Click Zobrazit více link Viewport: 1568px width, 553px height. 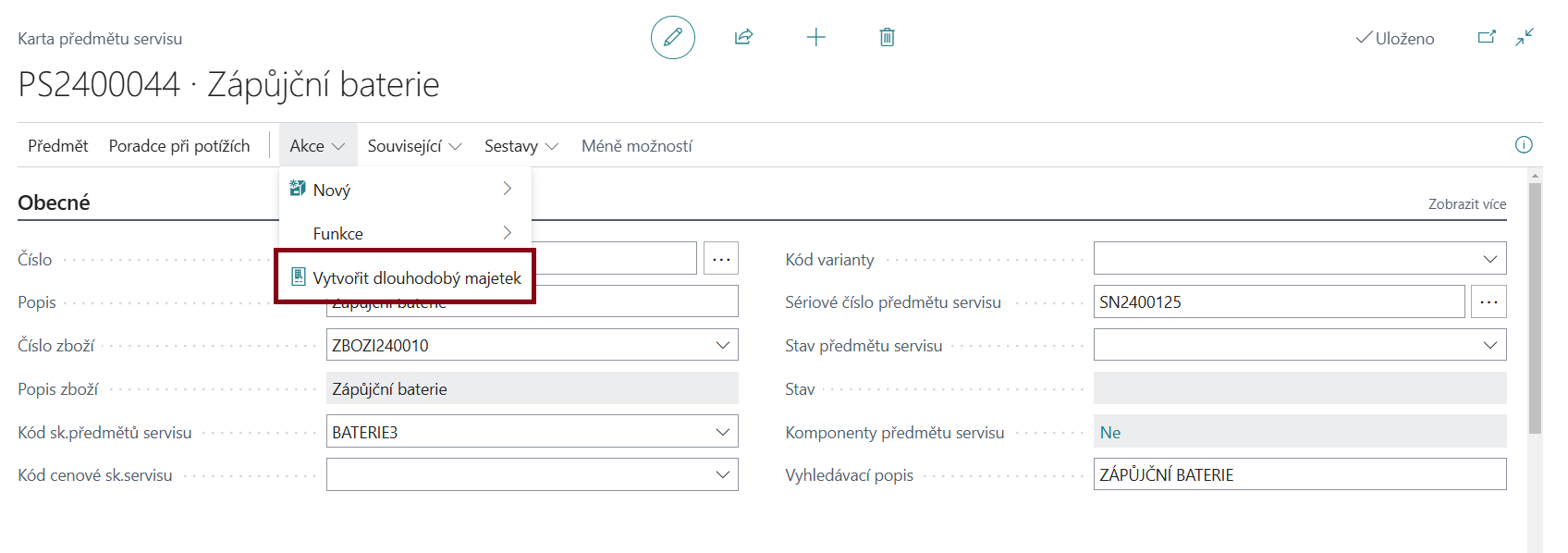1467,203
